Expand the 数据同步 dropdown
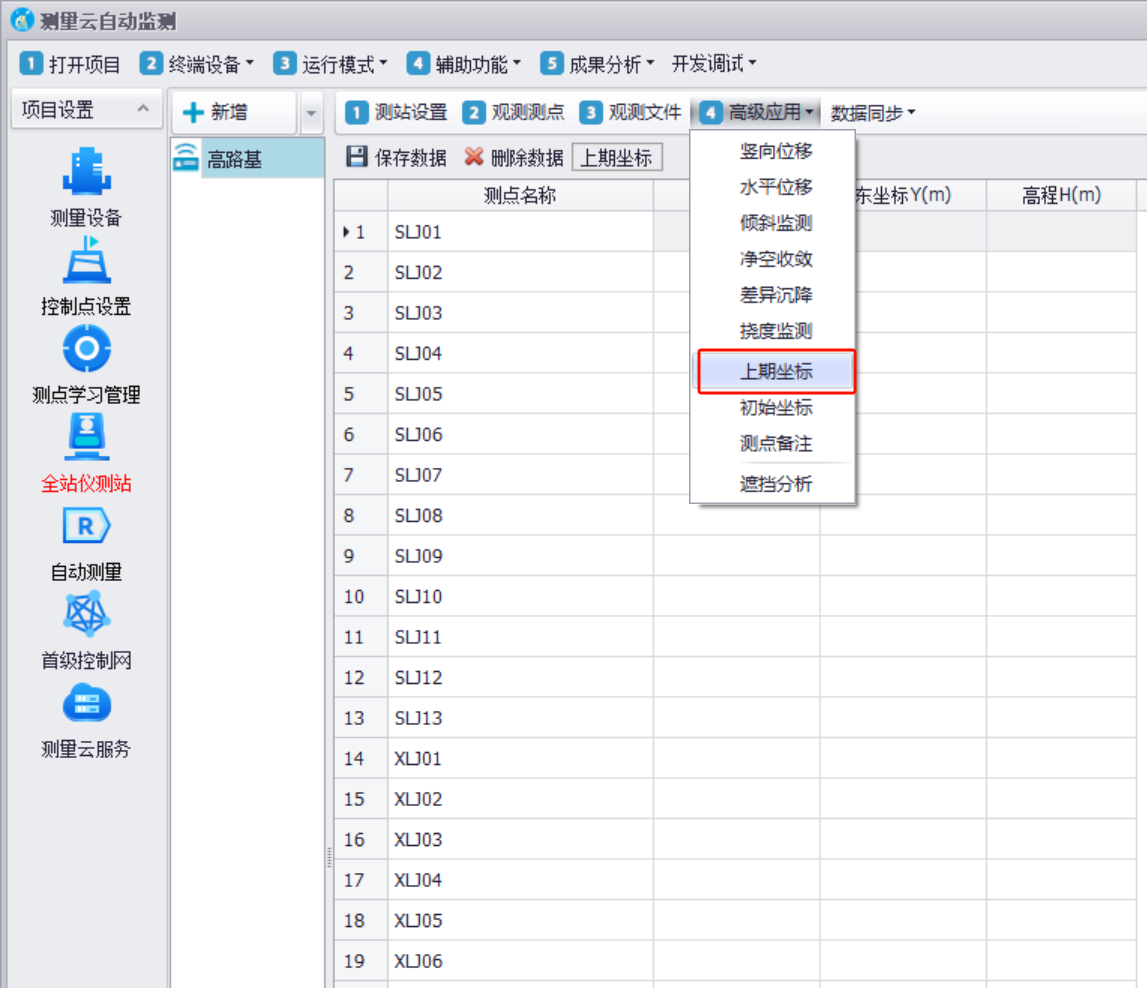Viewport: 1147px width, 988px height. click(x=873, y=113)
